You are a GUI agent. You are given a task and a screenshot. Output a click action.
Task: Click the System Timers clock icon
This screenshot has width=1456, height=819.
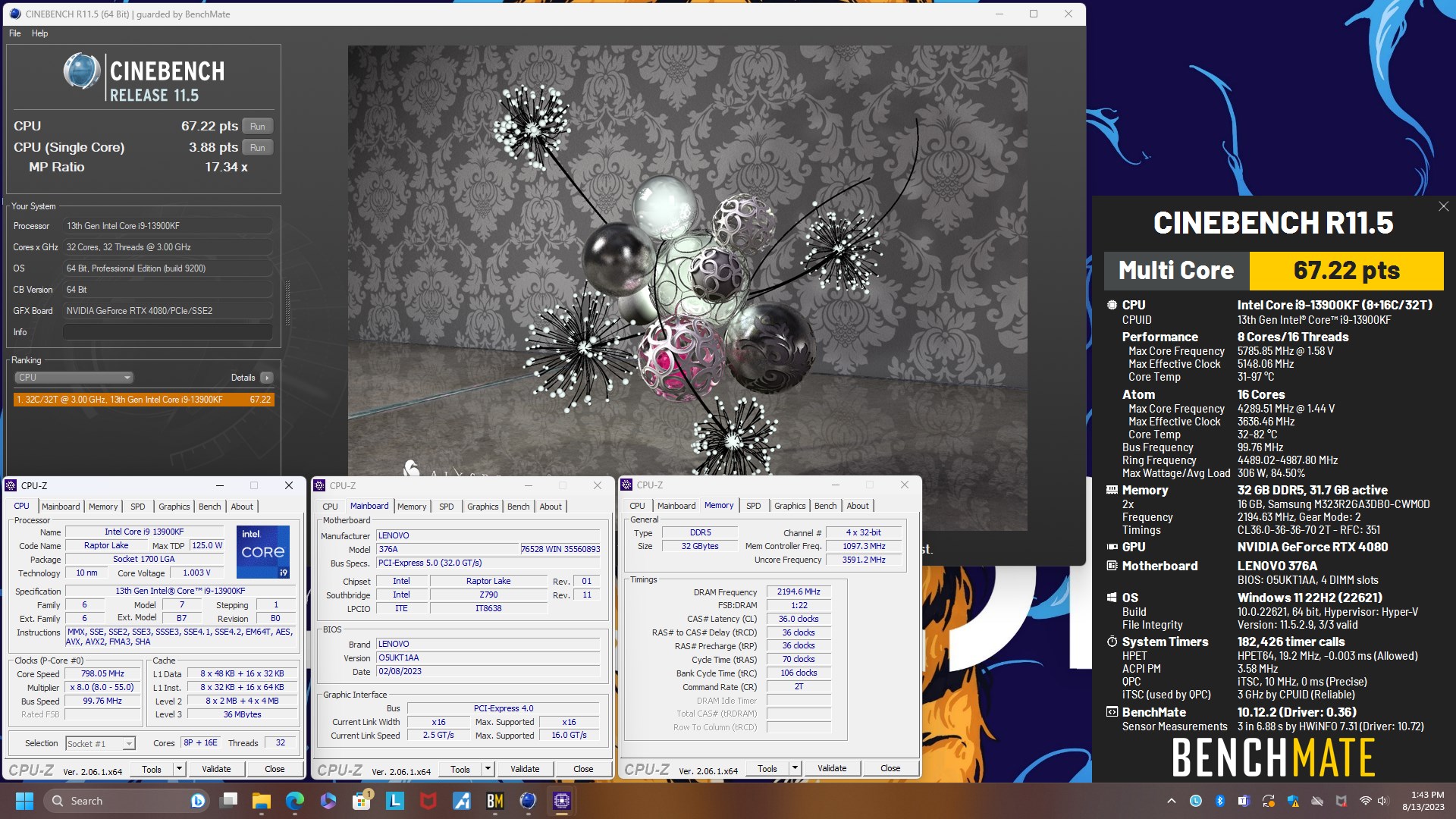[1112, 642]
